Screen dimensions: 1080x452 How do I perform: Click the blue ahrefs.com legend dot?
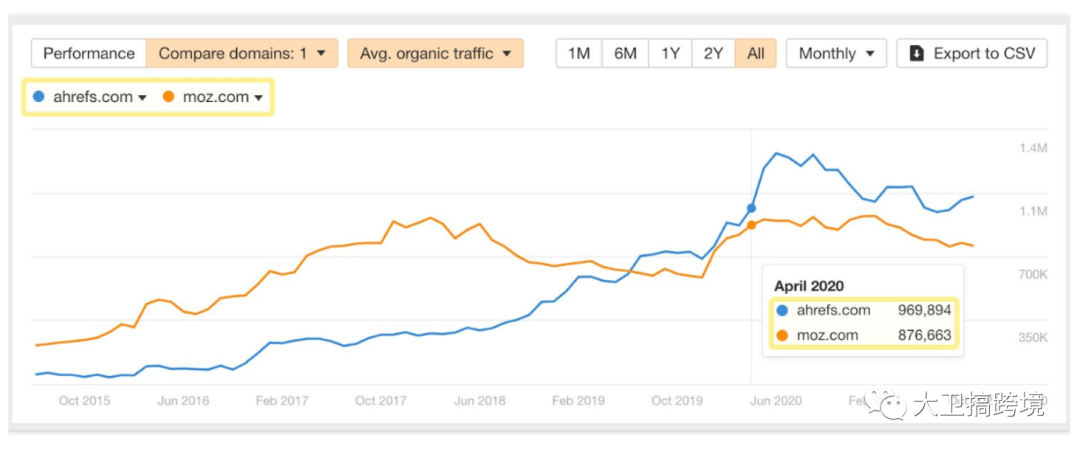[39, 97]
